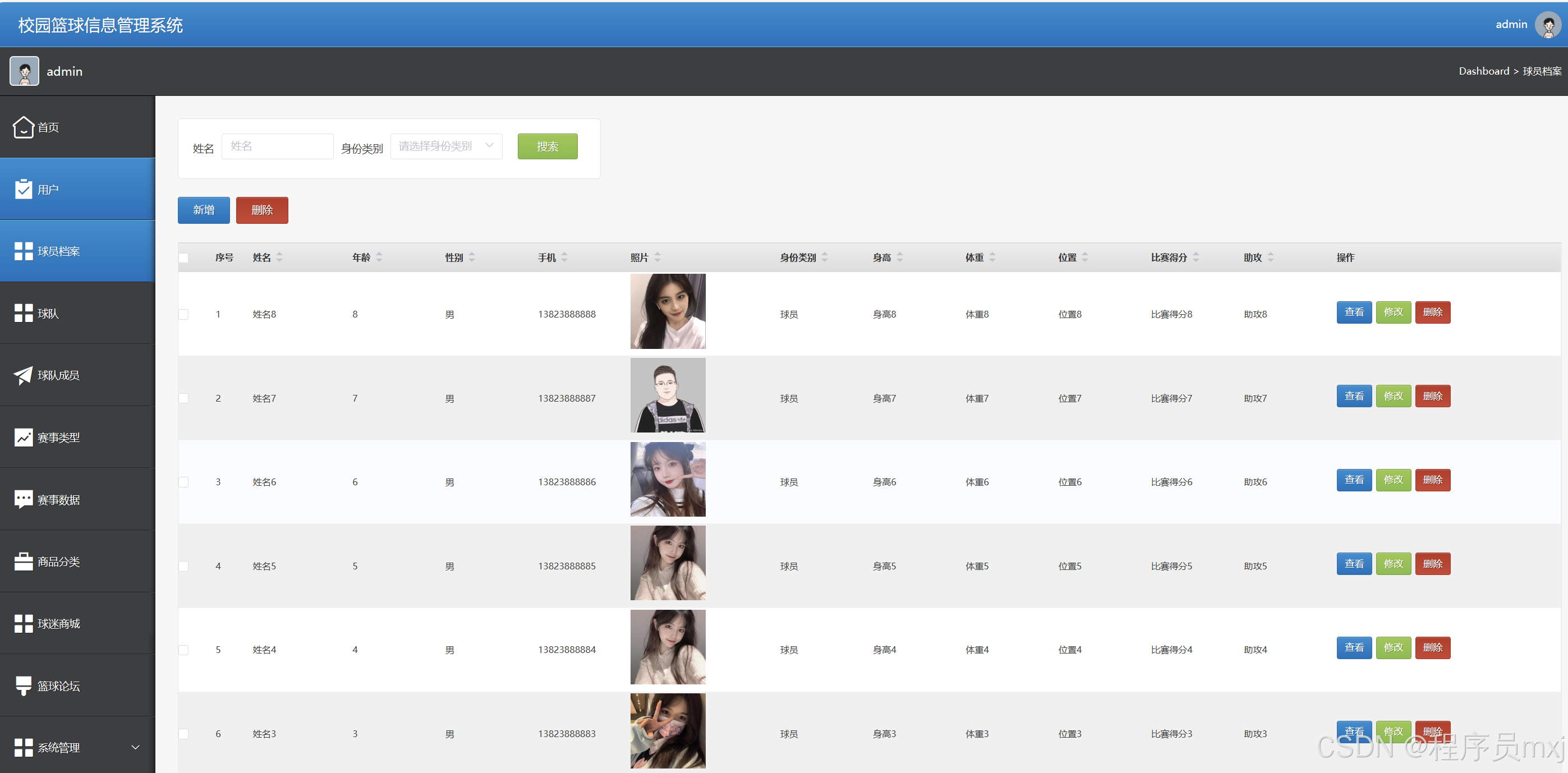Click the home icon in the sidebar
The image size is (1568, 773).
23,127
